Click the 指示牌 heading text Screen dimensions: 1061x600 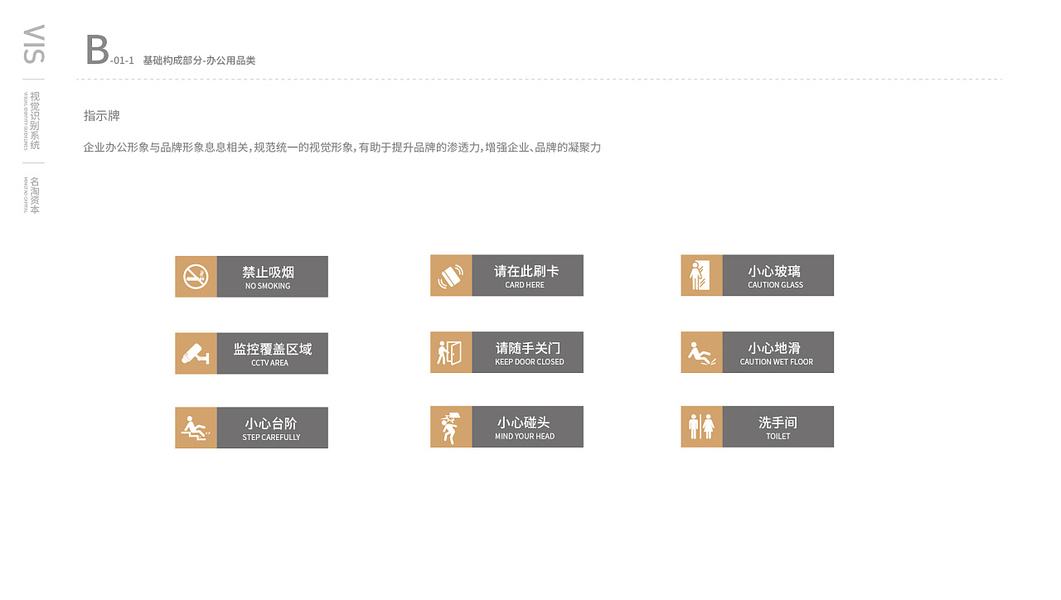coord(101,116)
